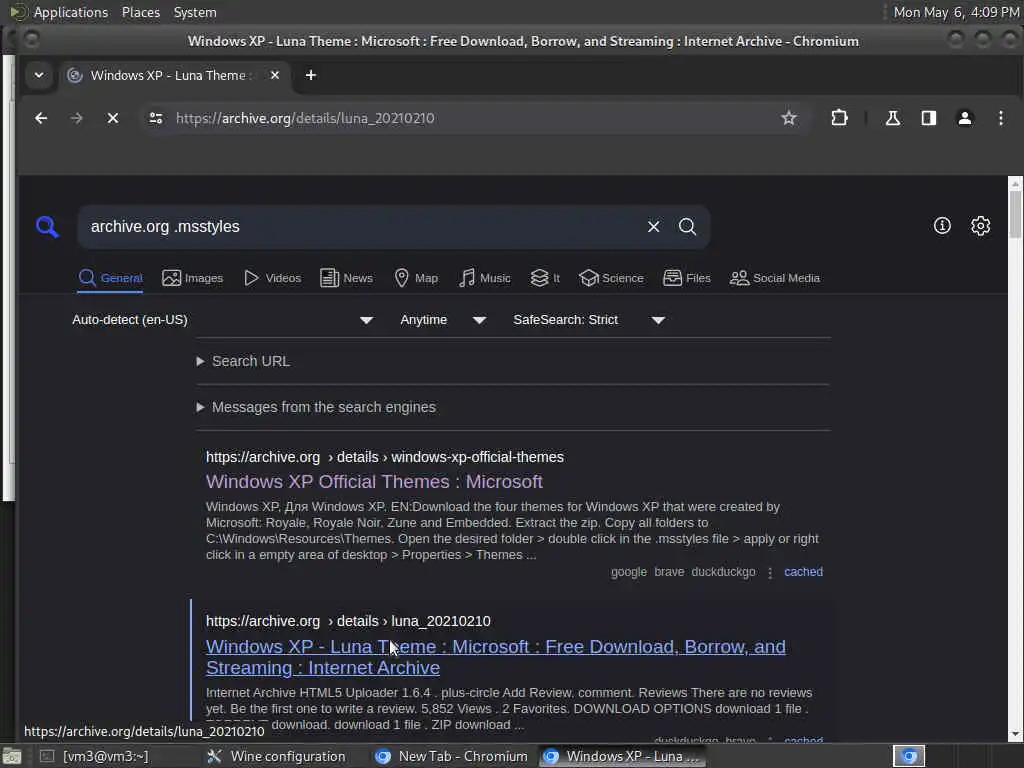Click the address bar URL
This screenshot has height=768, width=1024.
305,118
